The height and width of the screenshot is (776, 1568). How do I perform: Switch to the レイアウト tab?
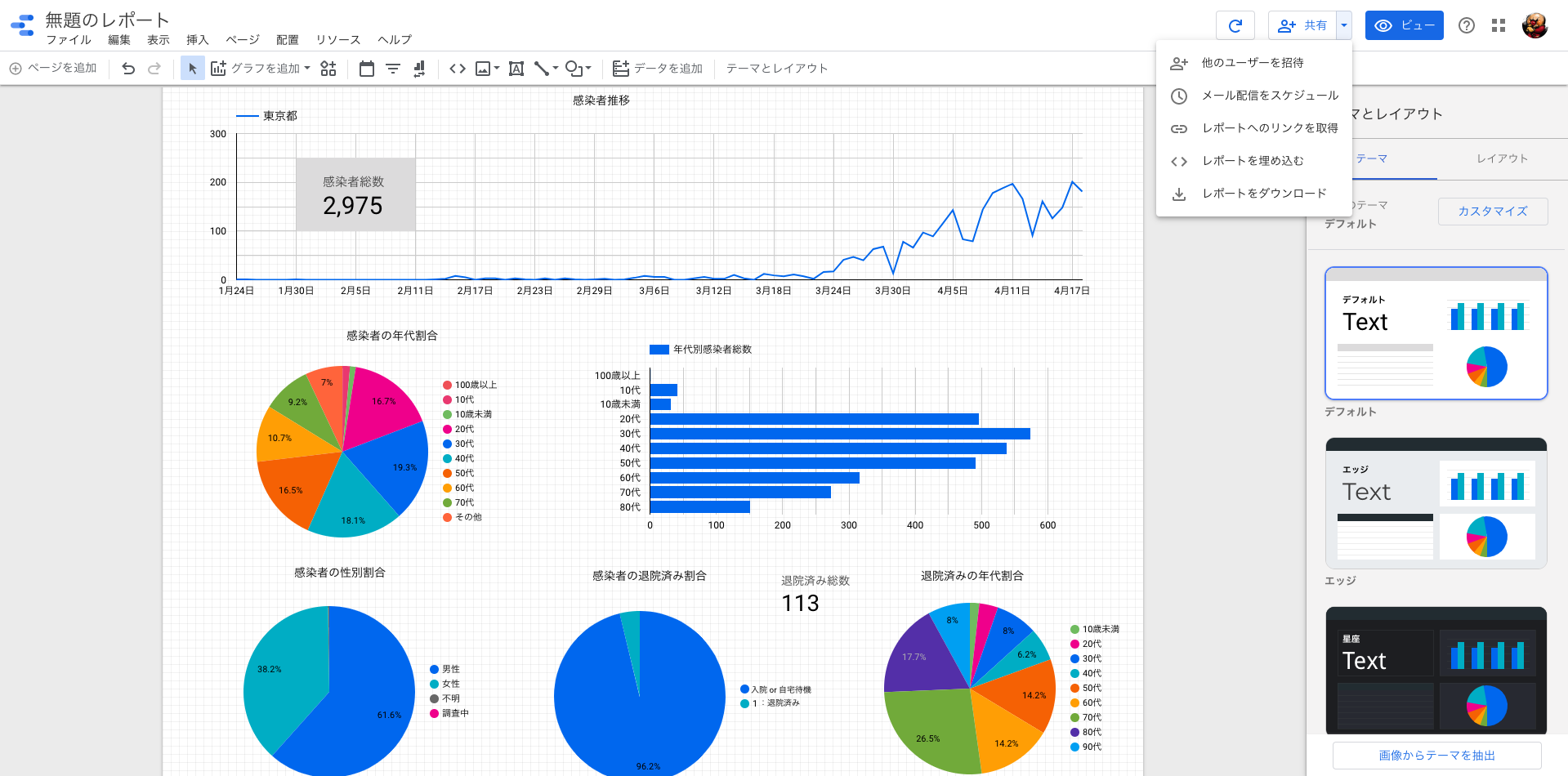[x=1502, y=158]
